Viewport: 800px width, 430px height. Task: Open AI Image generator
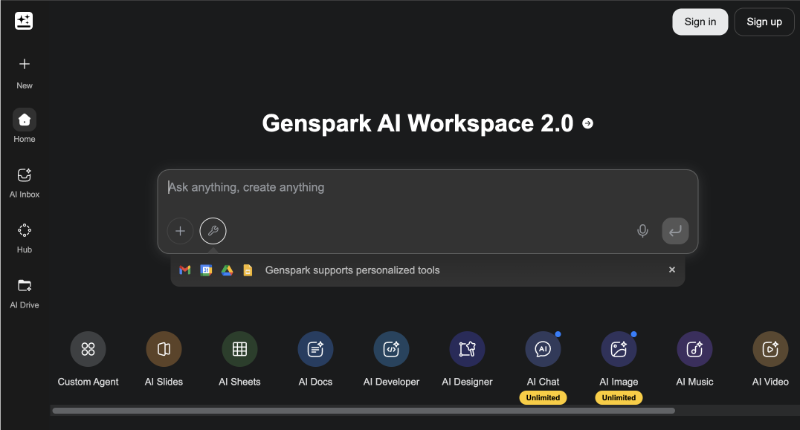tap(618, 359)
